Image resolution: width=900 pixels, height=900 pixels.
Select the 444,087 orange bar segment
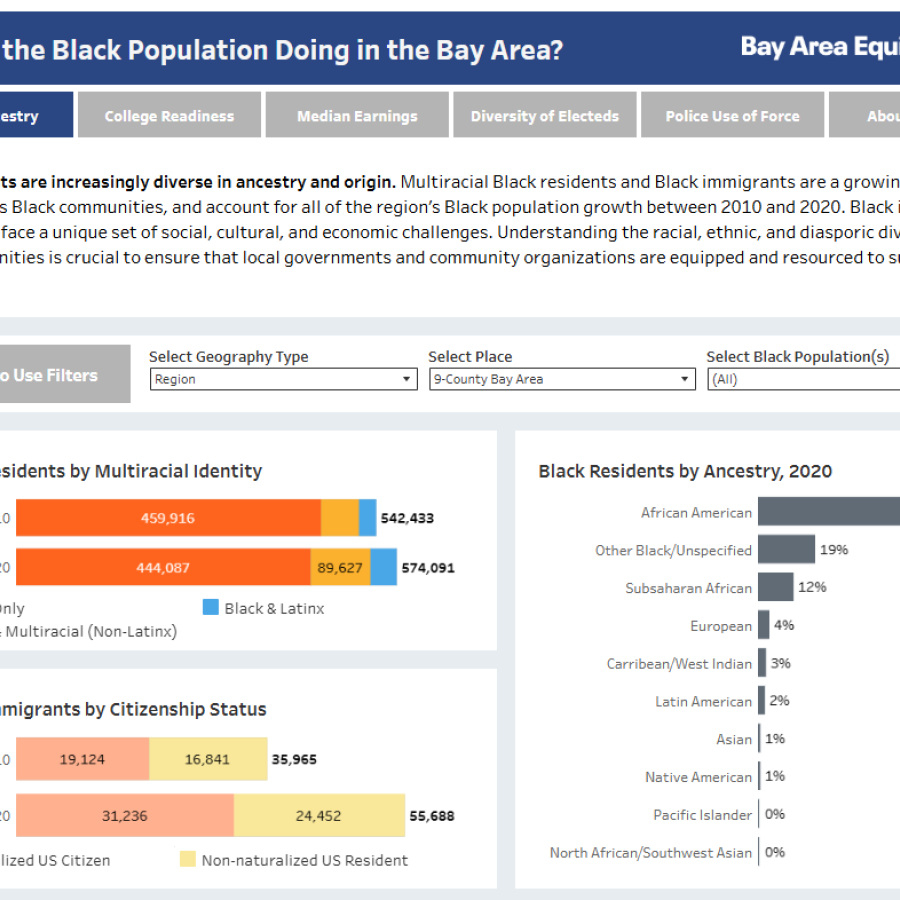pos(164,567)
